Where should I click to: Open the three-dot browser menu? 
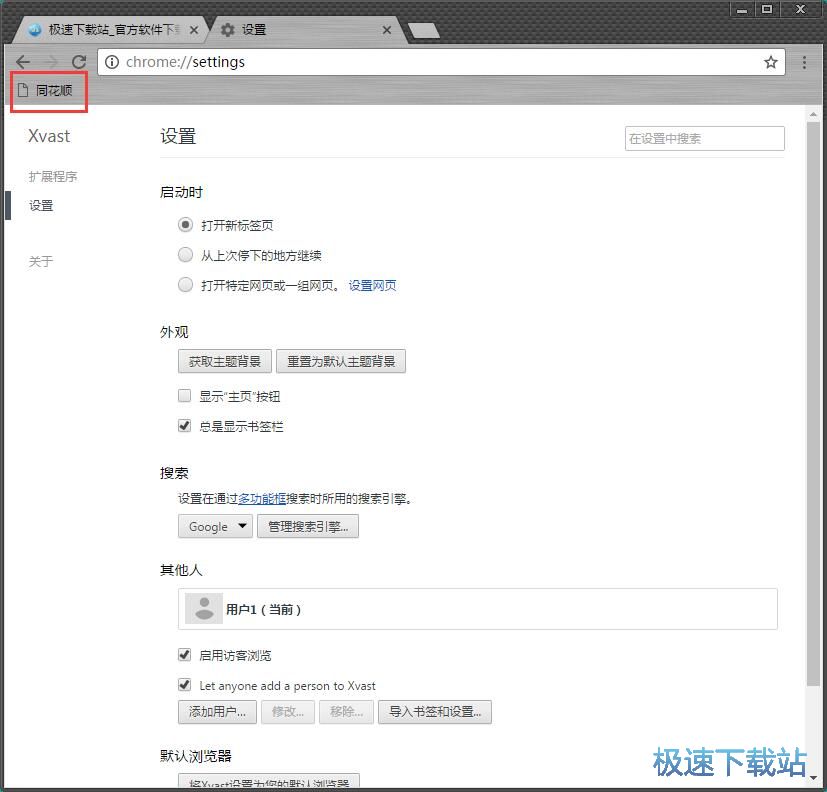click(x=804, y=62)
